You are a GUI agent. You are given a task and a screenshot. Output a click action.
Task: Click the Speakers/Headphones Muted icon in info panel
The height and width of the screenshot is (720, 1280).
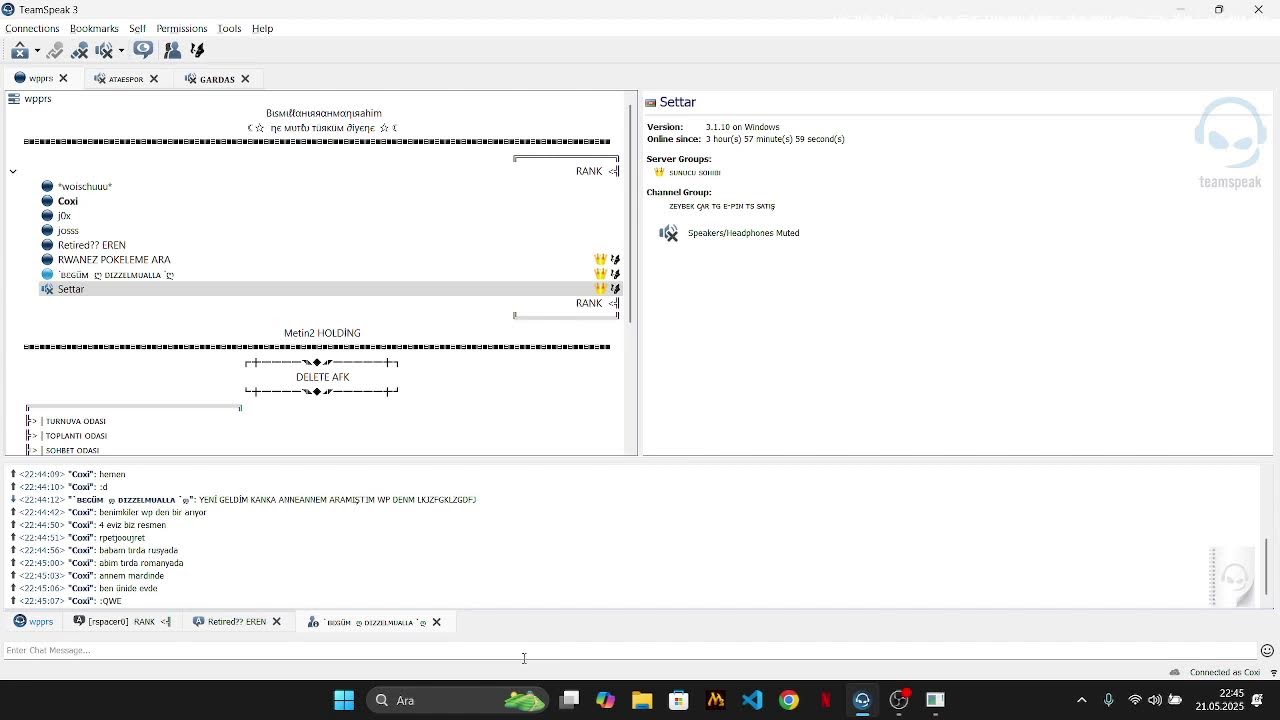pyautogui.click(x=669, y=233)
